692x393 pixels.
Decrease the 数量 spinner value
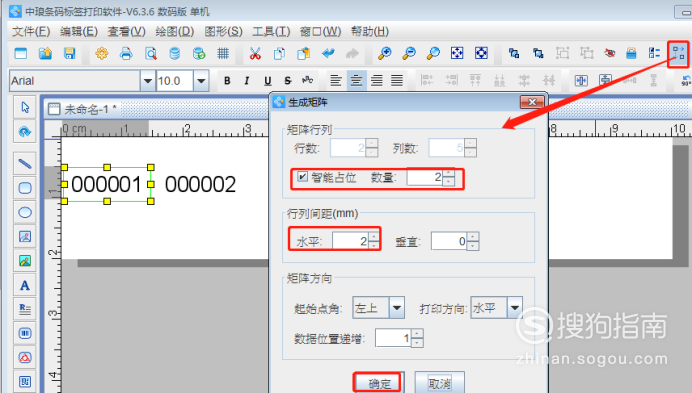click(x=448, y=181)
